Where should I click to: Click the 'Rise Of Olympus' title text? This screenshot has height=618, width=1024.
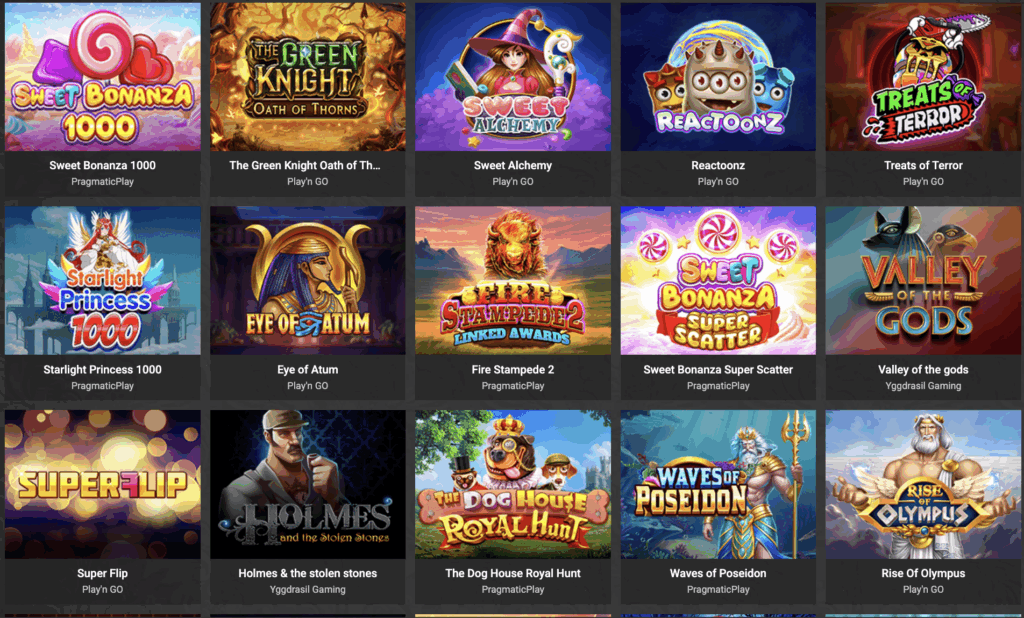(923, 574)
